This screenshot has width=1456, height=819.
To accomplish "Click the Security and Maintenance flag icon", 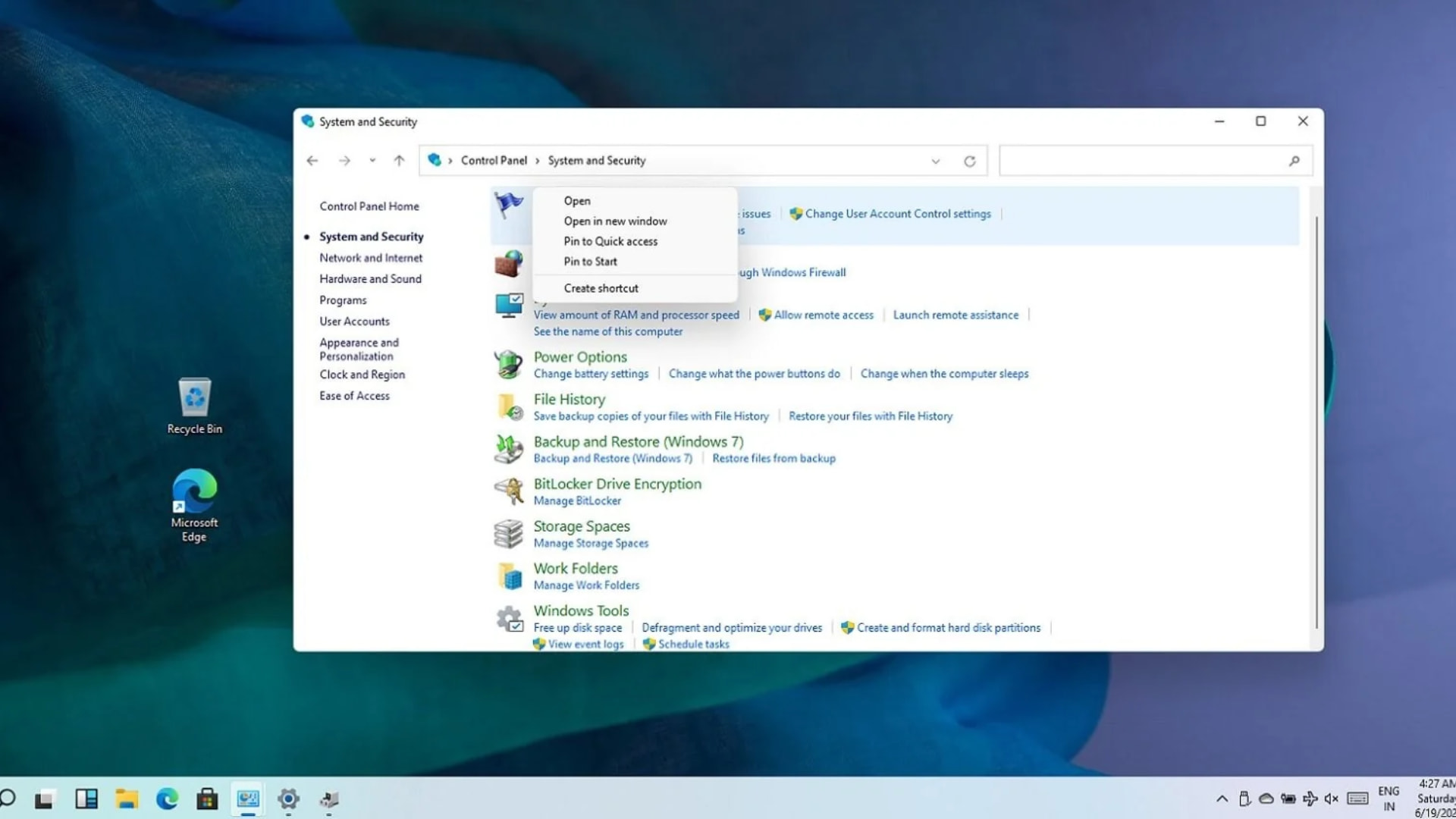I will point(509,206).
